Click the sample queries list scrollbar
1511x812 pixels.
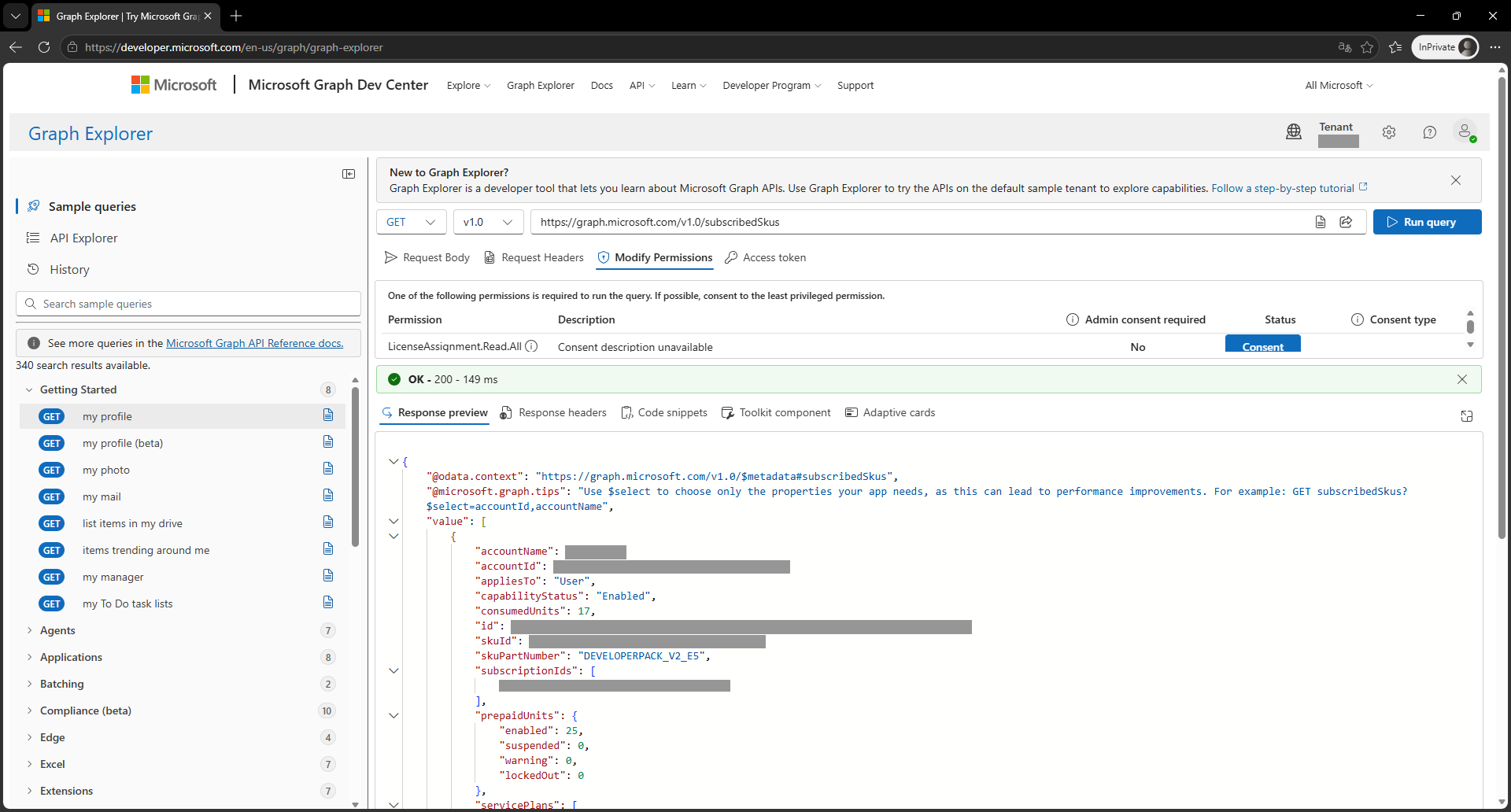click(x=355, y=466)
